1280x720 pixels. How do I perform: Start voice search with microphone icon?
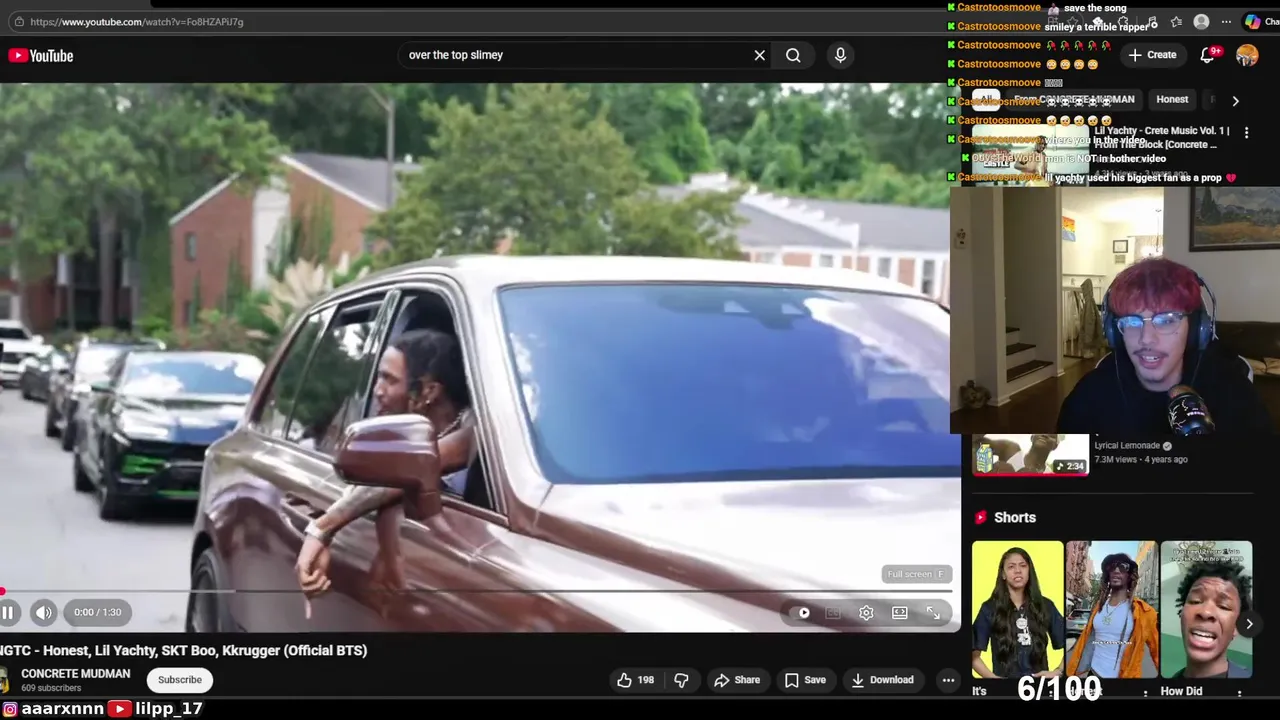pyautogui.click(x=840, y=55)
